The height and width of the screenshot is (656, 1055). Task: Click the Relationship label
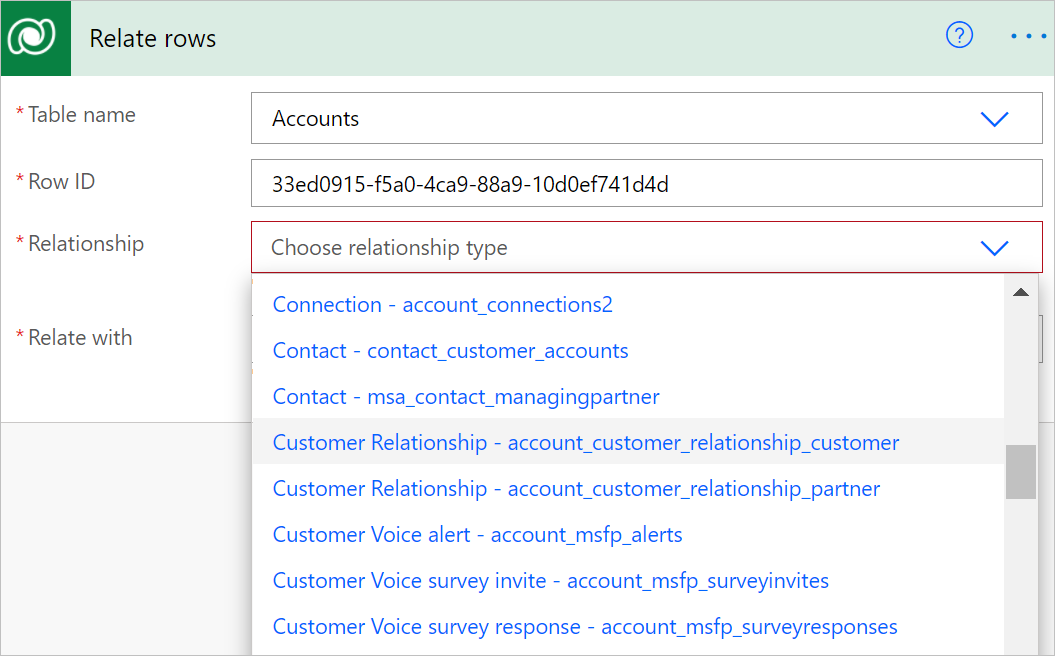click(x=85, y=244)
